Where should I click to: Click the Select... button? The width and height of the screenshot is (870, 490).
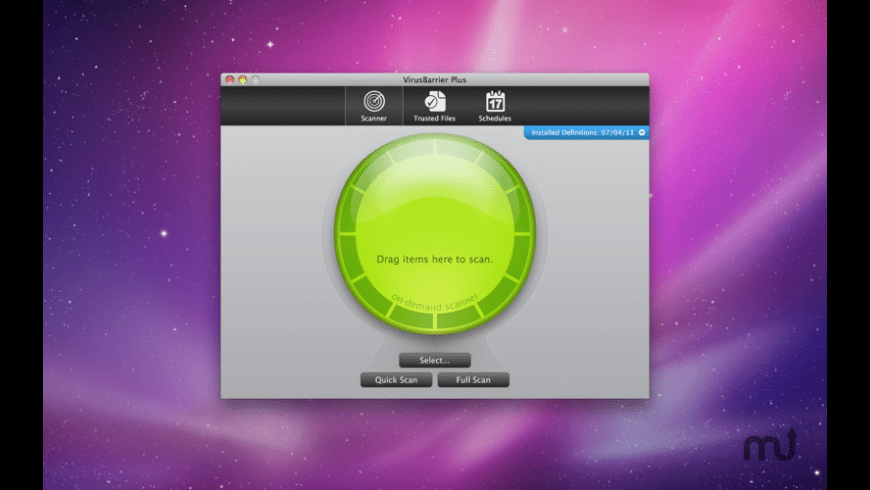434,360
